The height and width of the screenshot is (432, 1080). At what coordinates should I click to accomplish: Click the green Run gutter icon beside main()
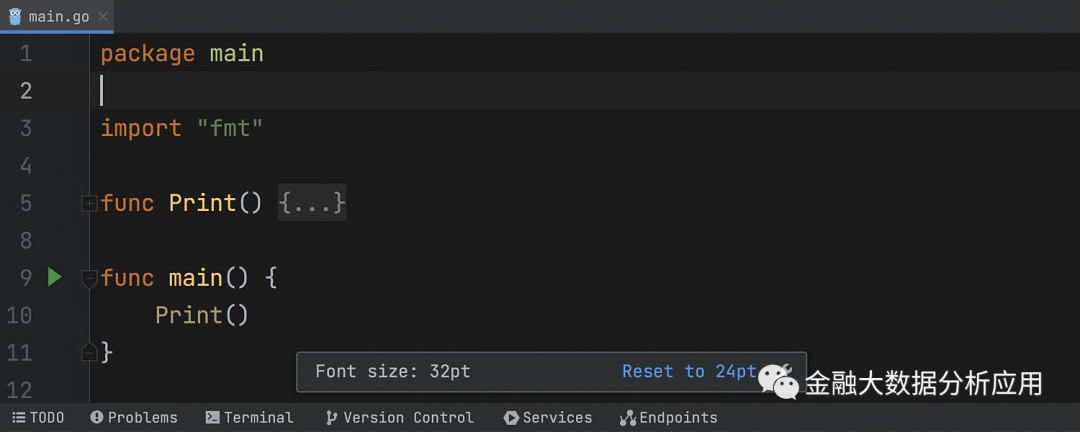[55, 277]
